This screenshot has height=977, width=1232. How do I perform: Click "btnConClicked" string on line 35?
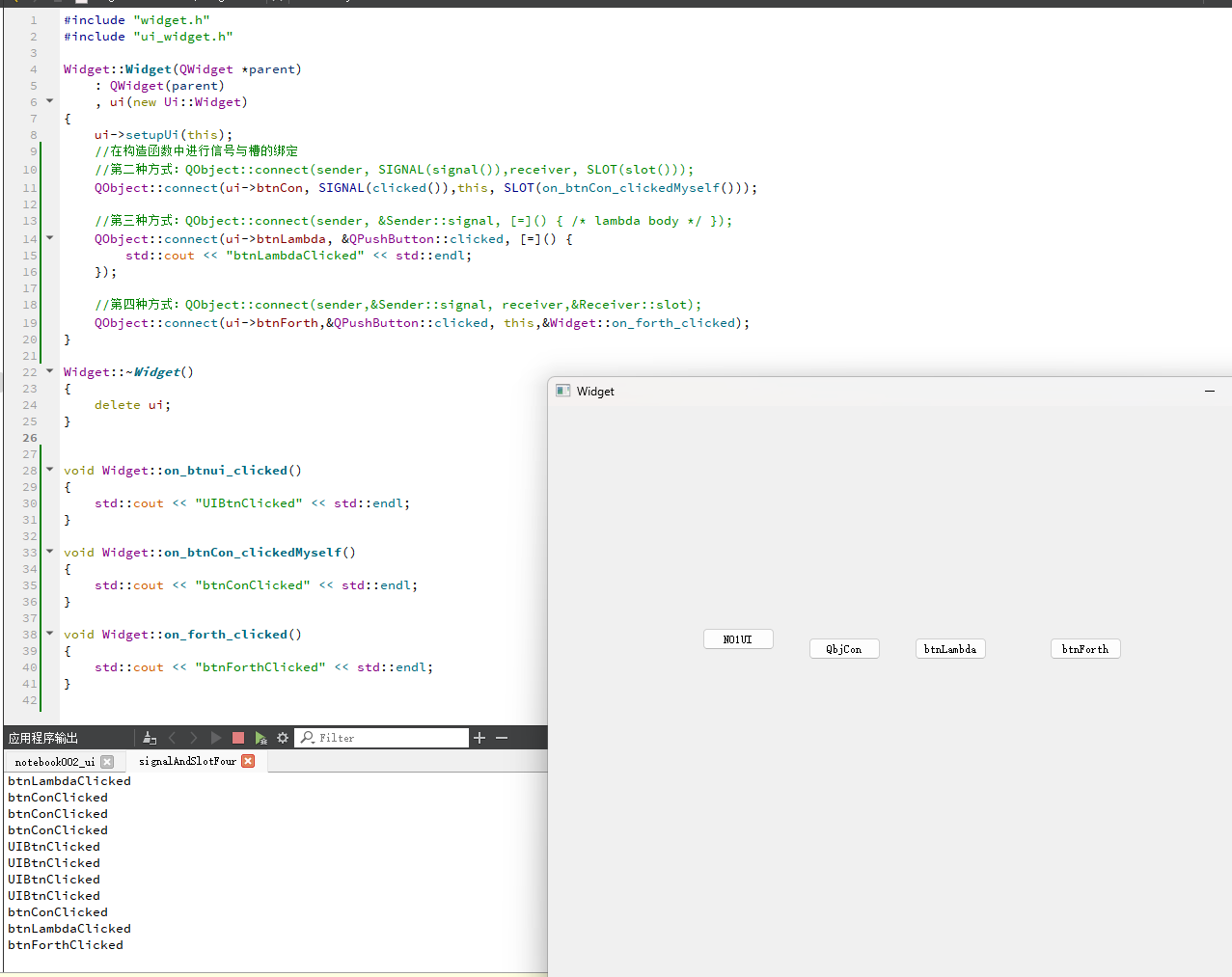coord(253,585)
